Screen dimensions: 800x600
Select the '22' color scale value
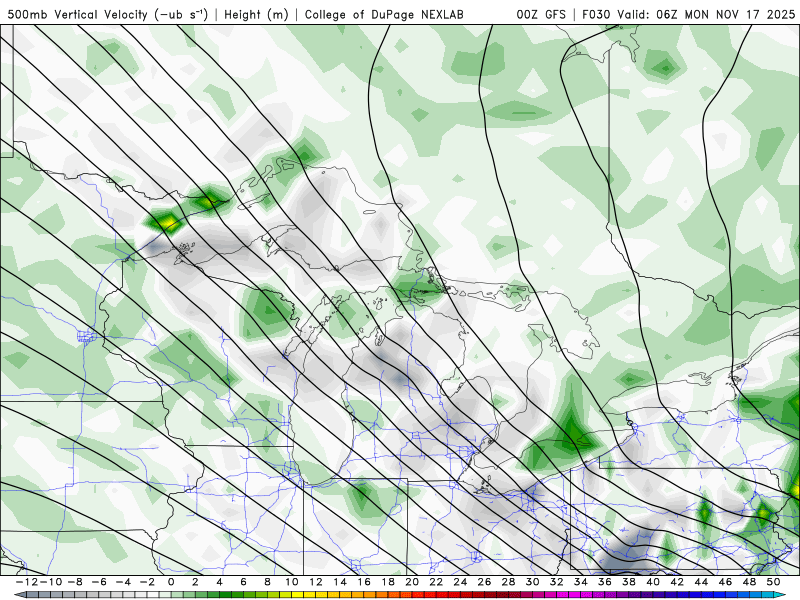click(x=436, y=582)
